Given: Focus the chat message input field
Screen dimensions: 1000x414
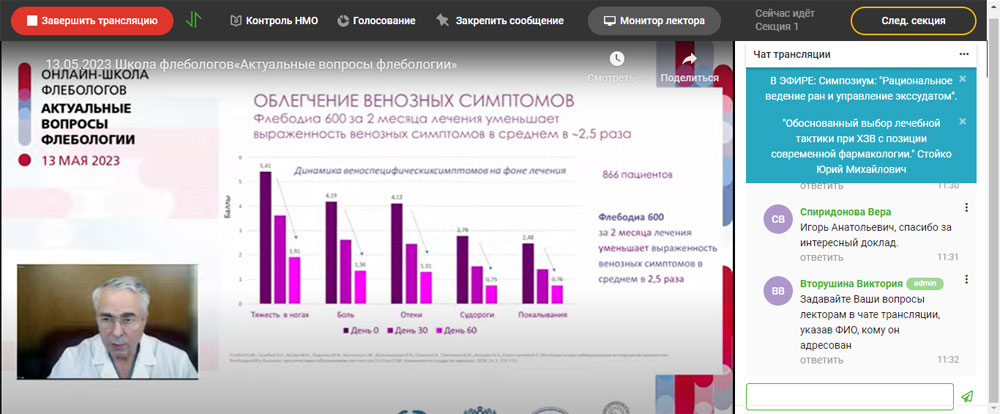Looking at the screenshot, I should [849, 396].
